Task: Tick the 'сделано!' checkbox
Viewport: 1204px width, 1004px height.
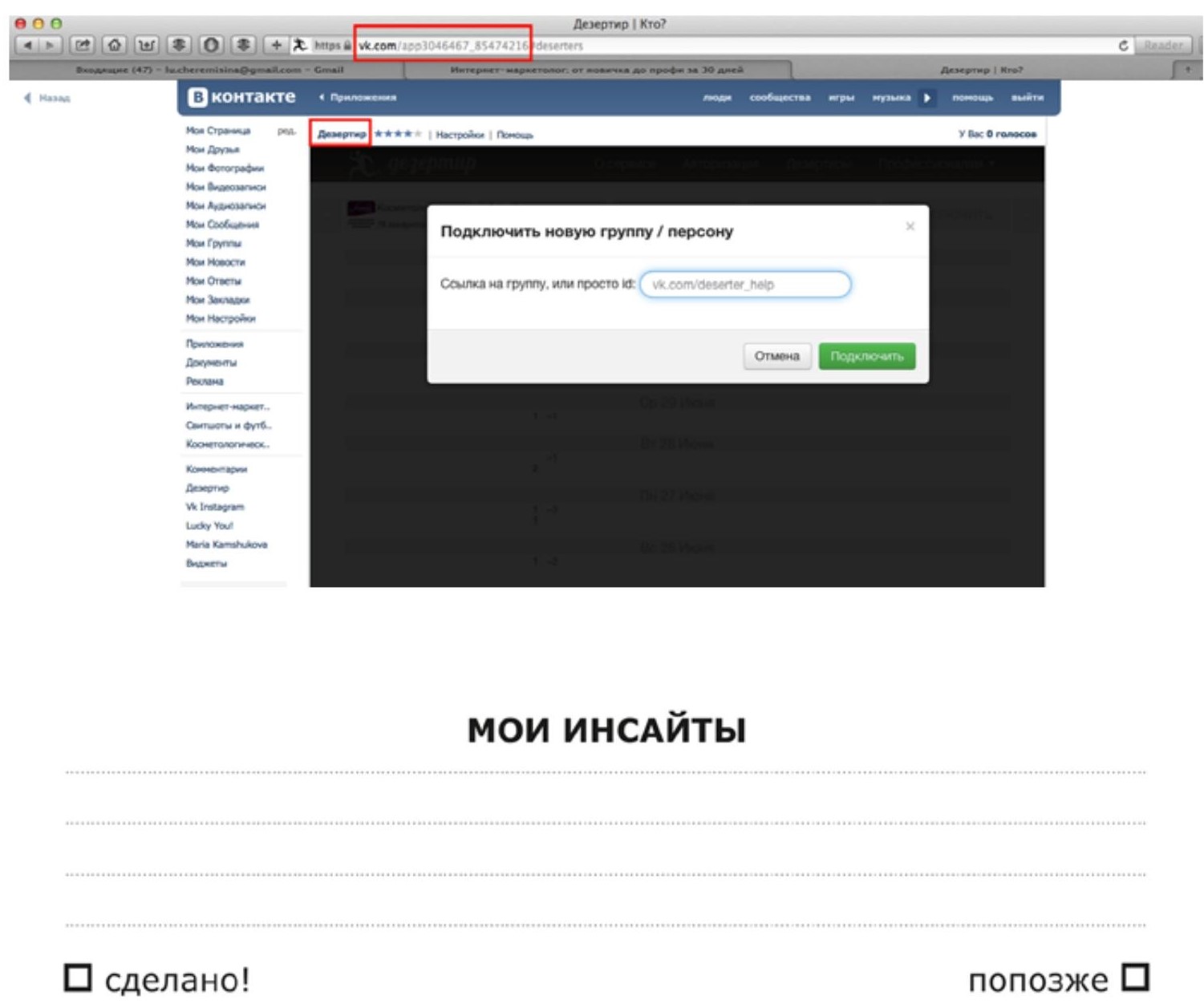Action: (78, 978)
